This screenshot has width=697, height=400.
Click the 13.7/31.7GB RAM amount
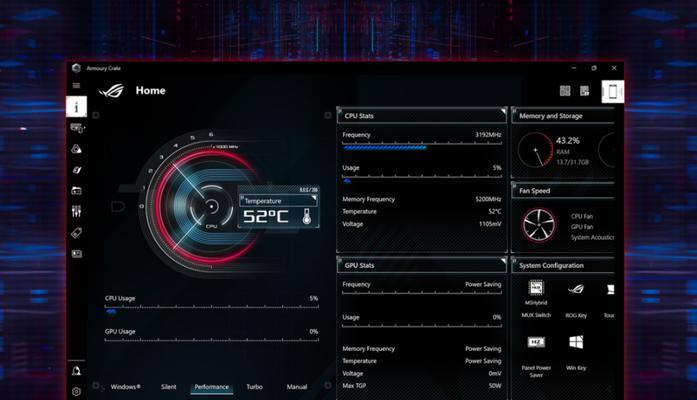pos(573,162)
